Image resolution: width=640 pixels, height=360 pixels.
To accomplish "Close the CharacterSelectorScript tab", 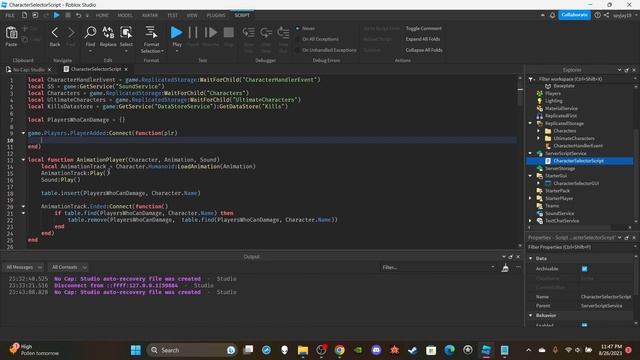I will point(126,69).
